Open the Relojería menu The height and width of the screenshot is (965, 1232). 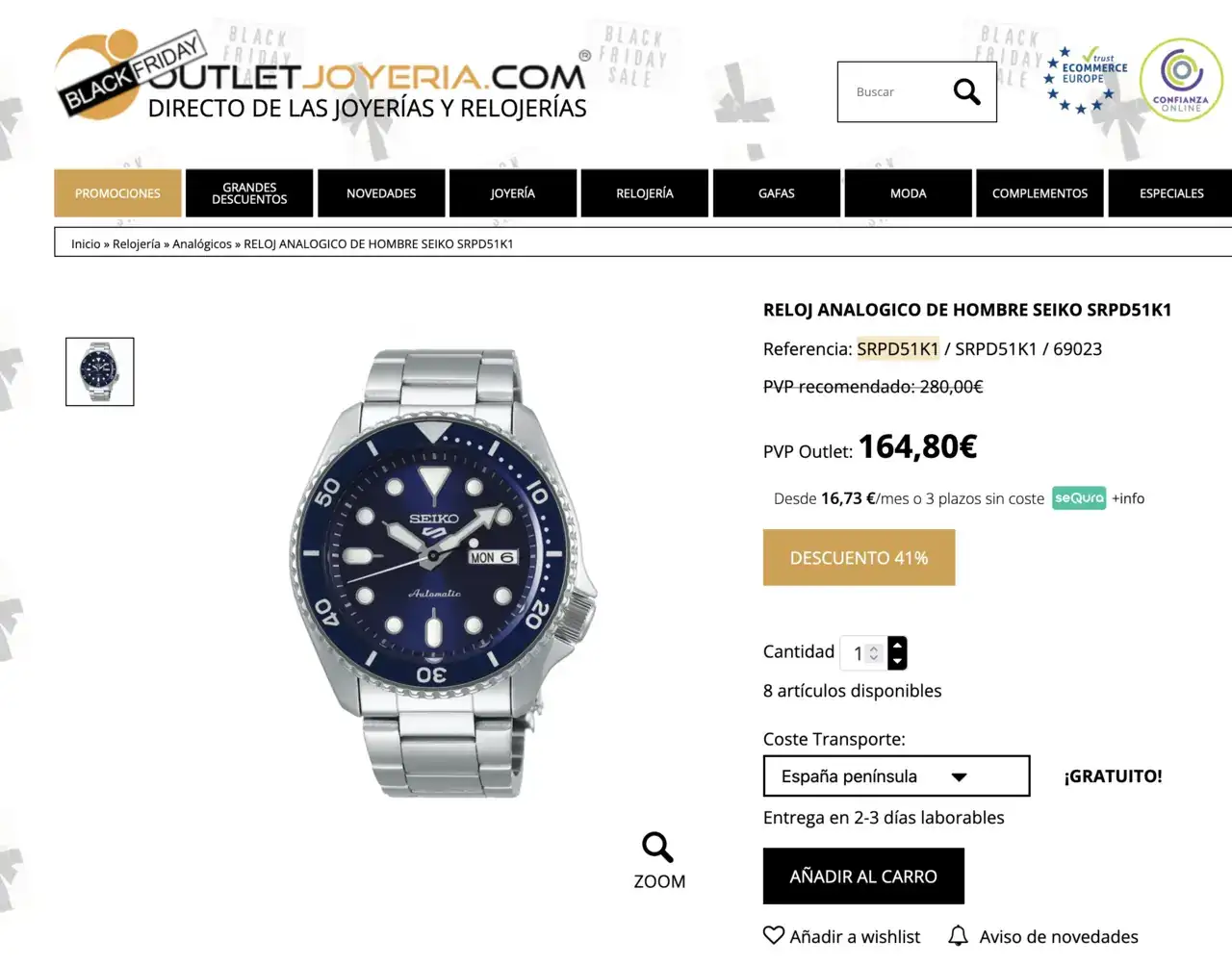pos(645,193)
